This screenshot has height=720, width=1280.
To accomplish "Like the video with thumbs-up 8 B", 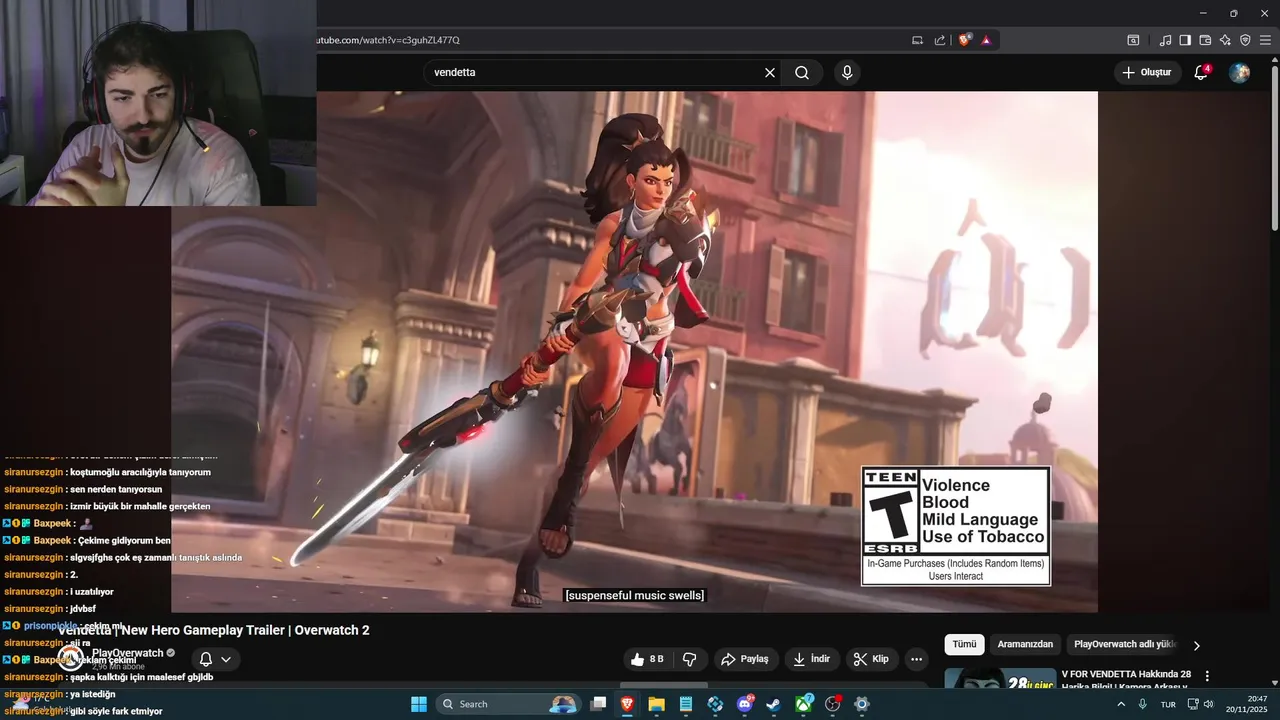I will click(647, 659).
